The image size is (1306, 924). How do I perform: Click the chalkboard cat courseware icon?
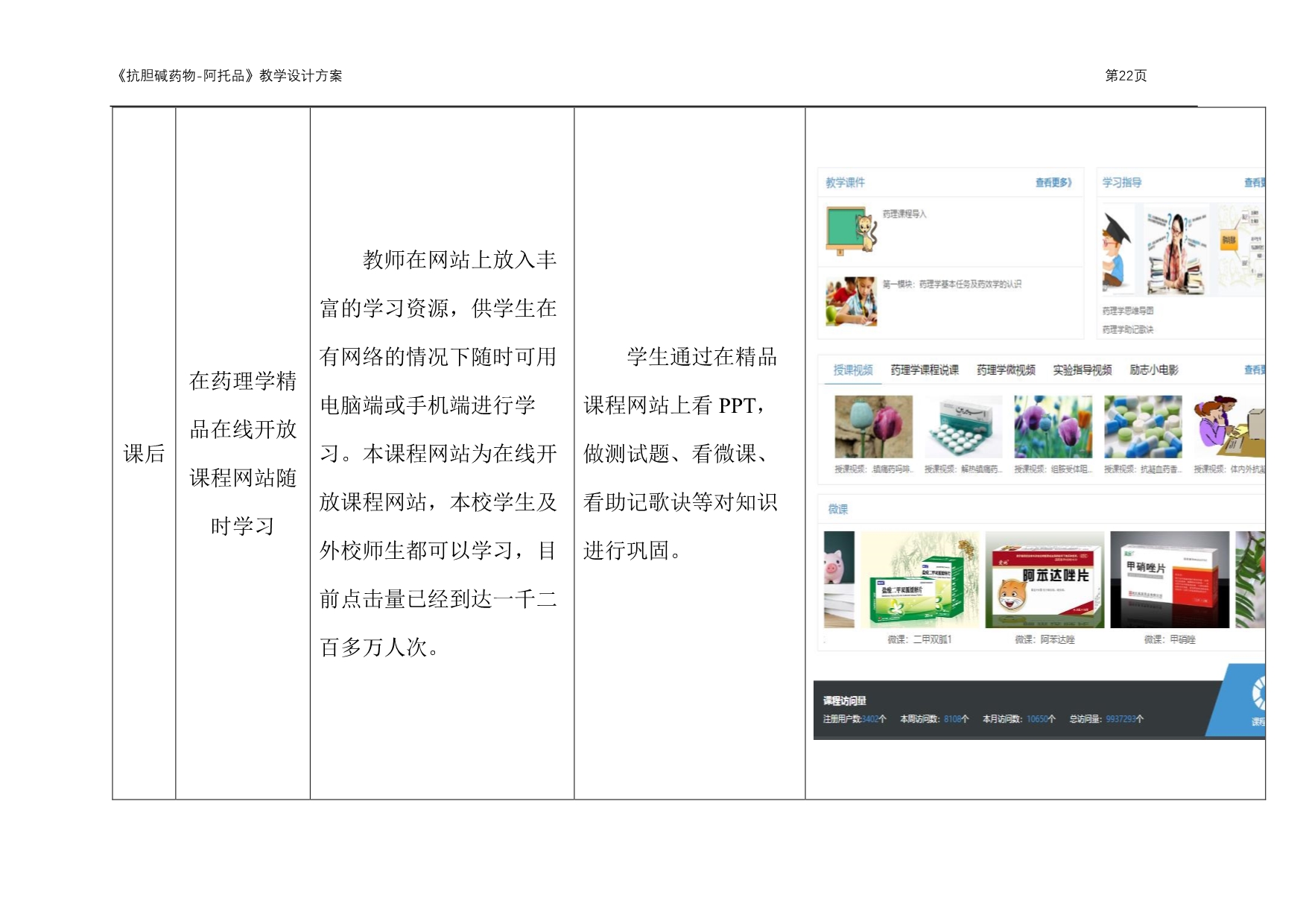click(x=851, y=230)
